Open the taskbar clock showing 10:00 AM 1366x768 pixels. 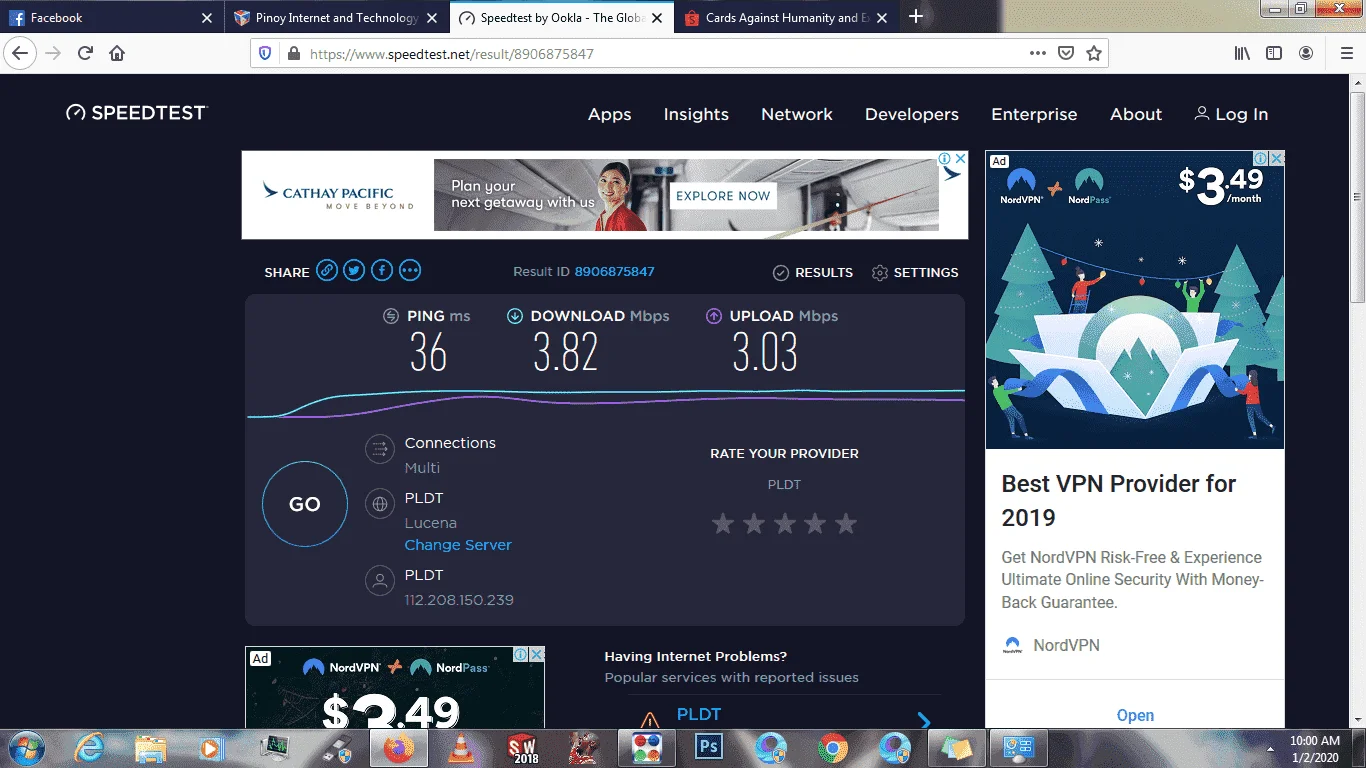click(x=1314, y=748)
